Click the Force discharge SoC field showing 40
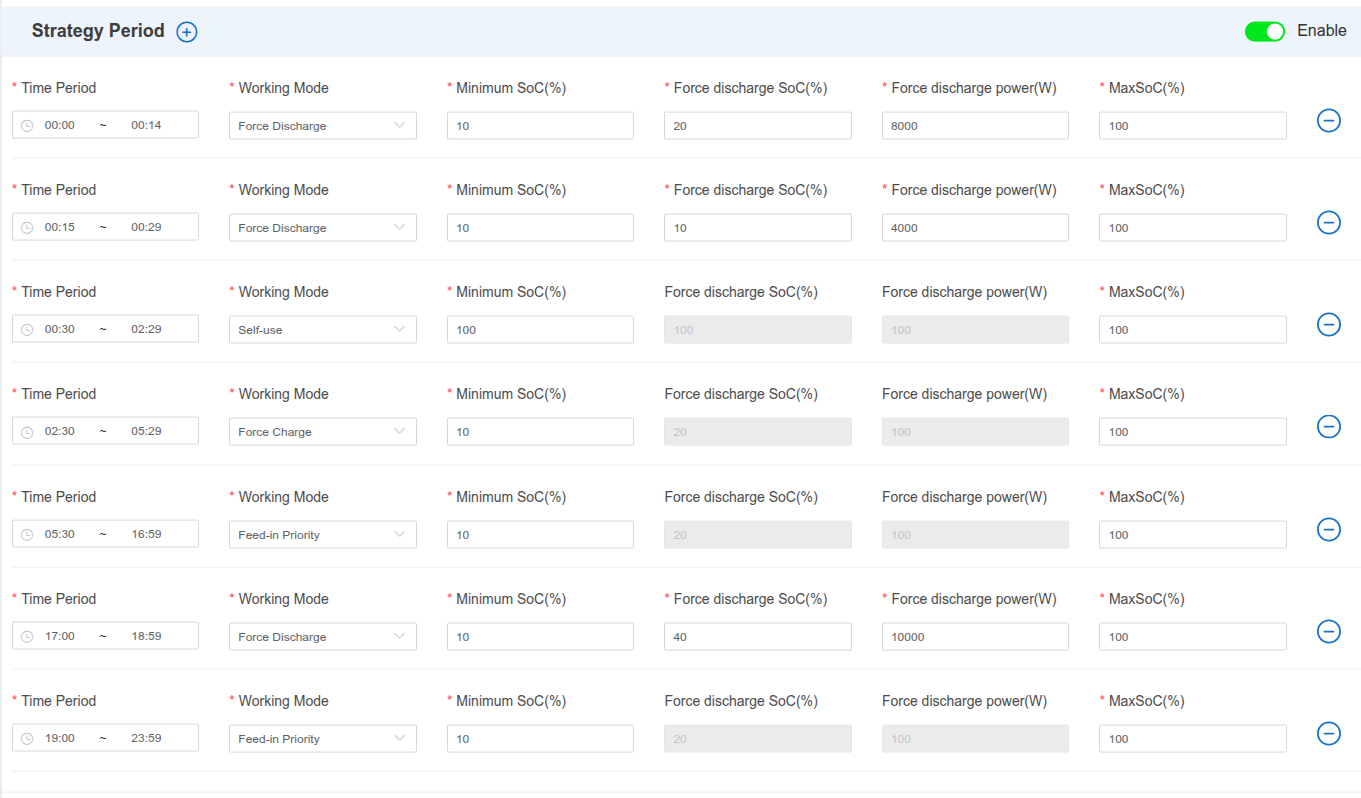The image size is (1361, 798). pos(757,637)
